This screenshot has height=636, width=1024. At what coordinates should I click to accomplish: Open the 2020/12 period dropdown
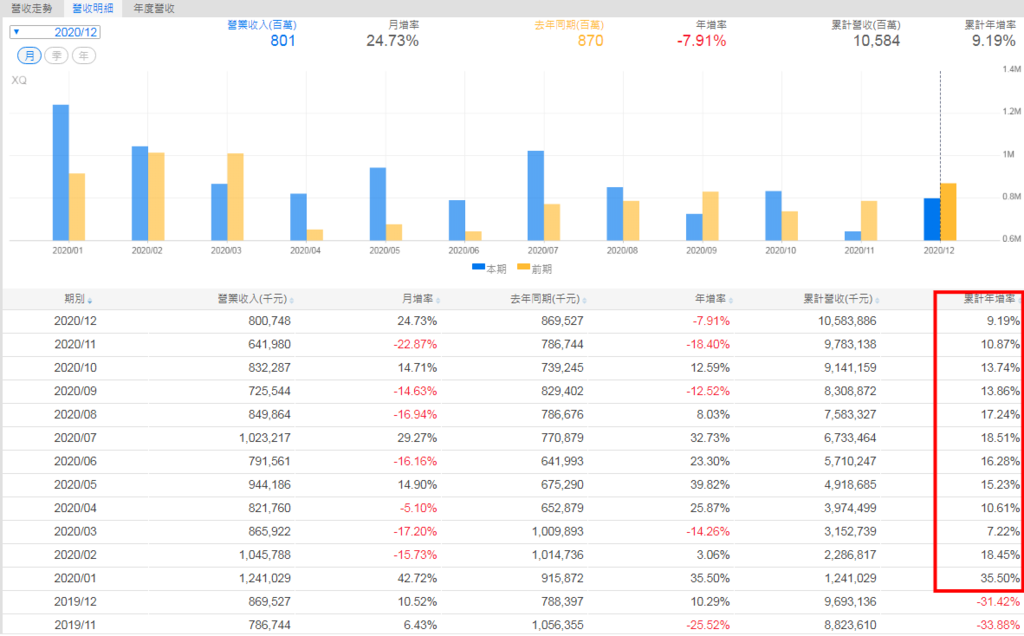[55, 32]
